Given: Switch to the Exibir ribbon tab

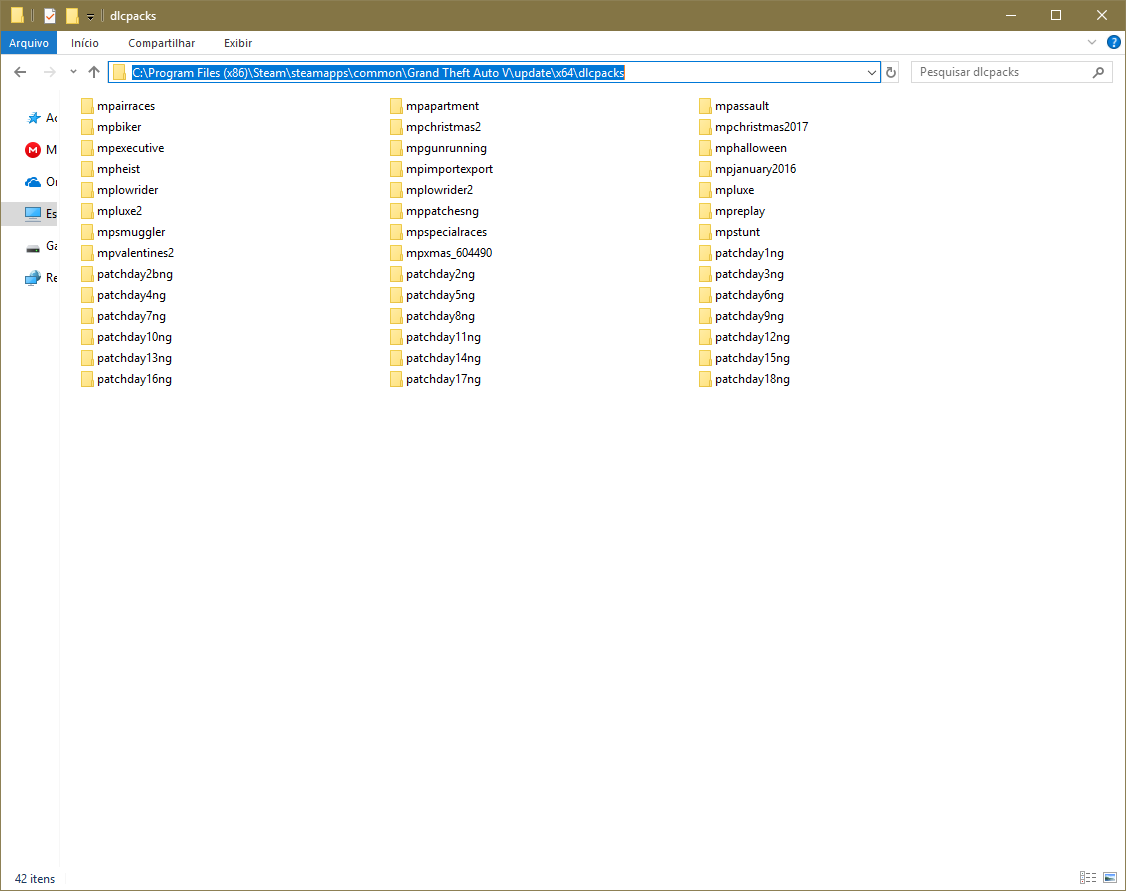Looking at the screenshot, I should [238, 43].
